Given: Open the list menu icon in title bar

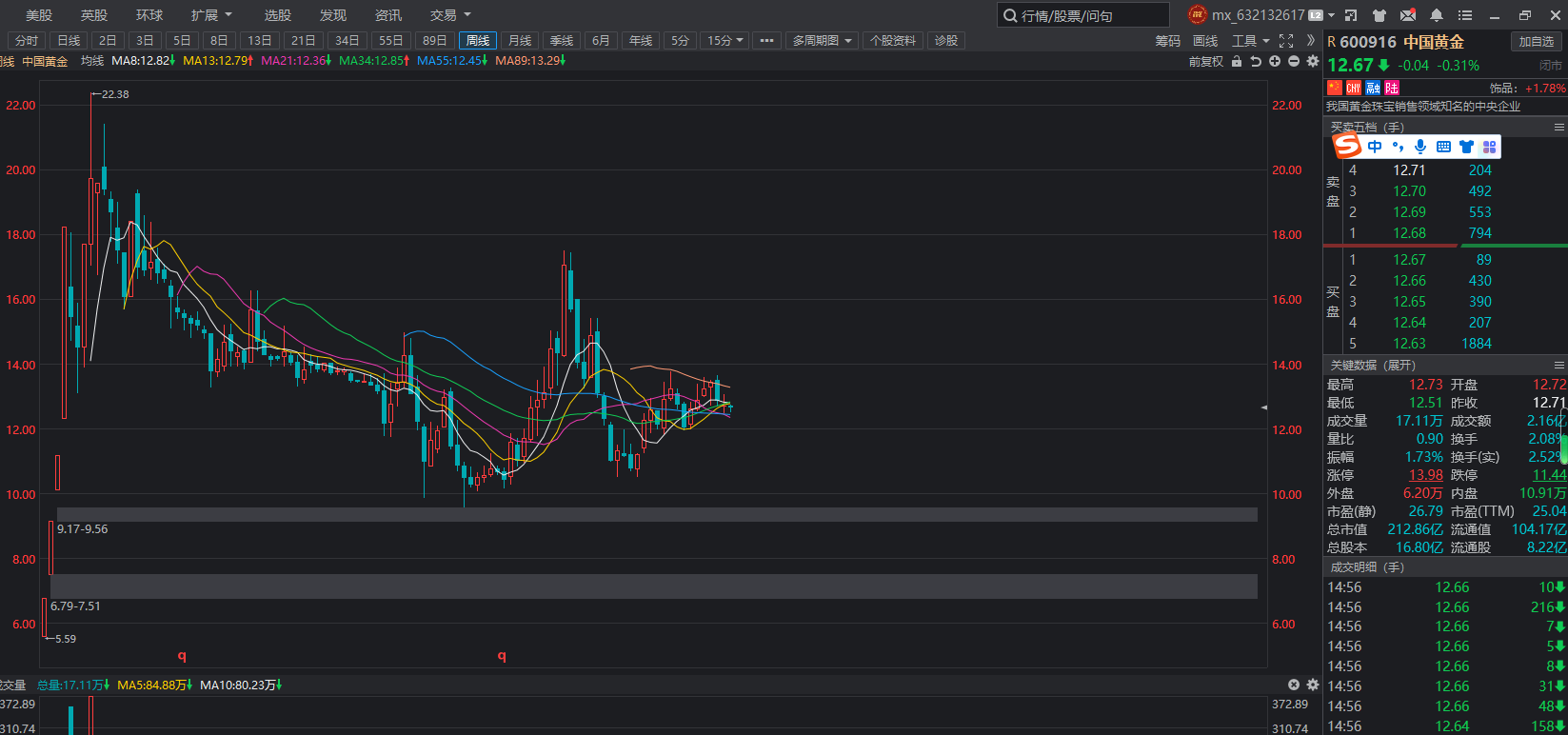Looking at the screenshot, I should (1465, 15).
